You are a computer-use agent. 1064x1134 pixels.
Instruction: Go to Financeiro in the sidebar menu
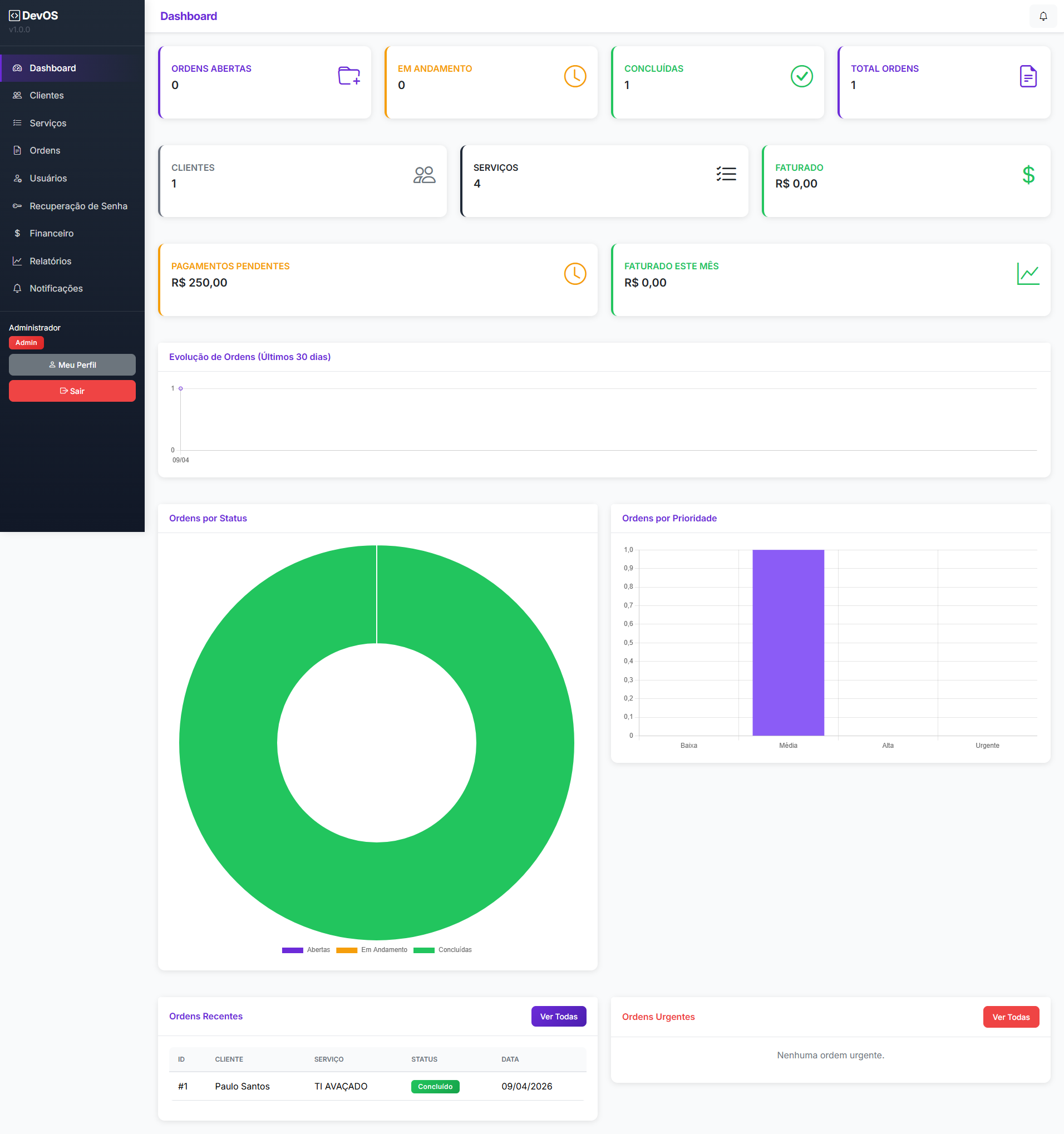point(51,233)
